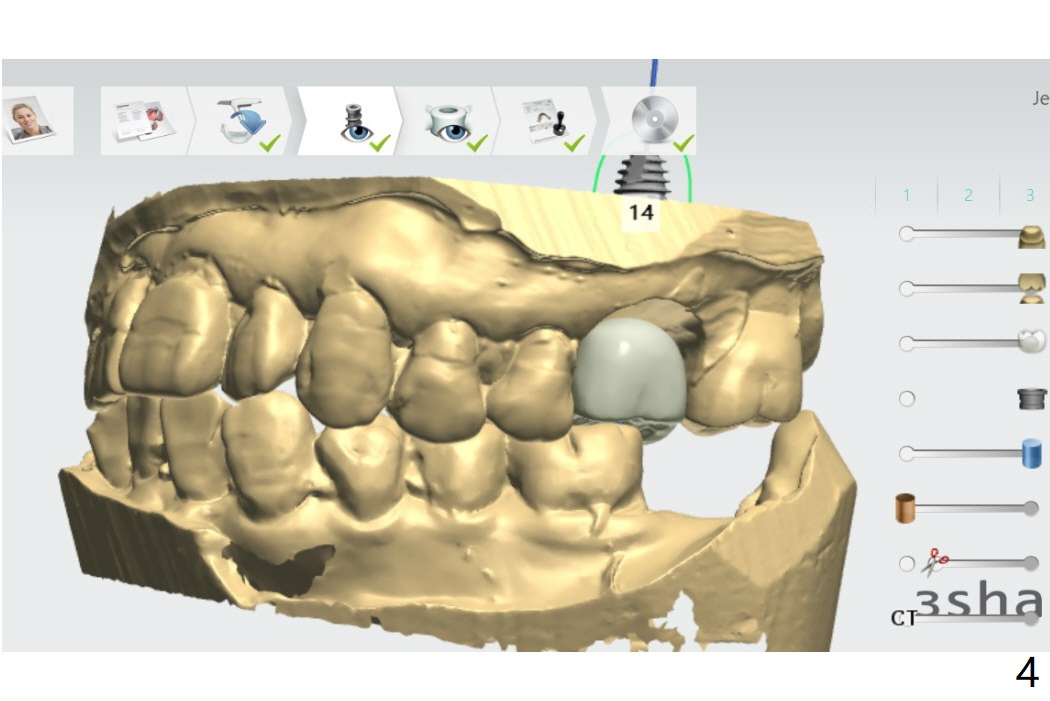This screenshot has height=701, width=1050.
Task: Open the design approval stamp step
Action: click(x=548, y=121)
